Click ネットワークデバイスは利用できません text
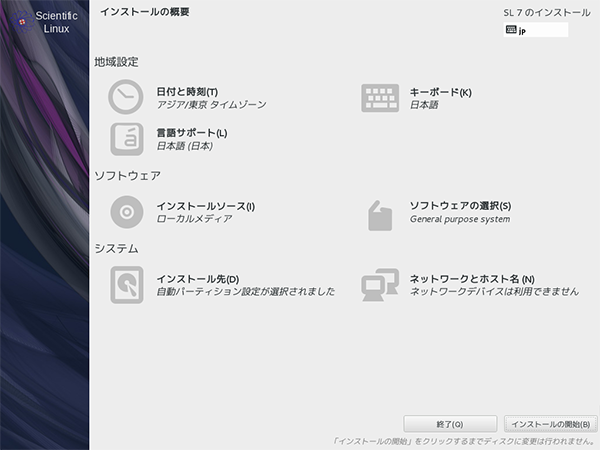The image size is (600, 450). 494,292
